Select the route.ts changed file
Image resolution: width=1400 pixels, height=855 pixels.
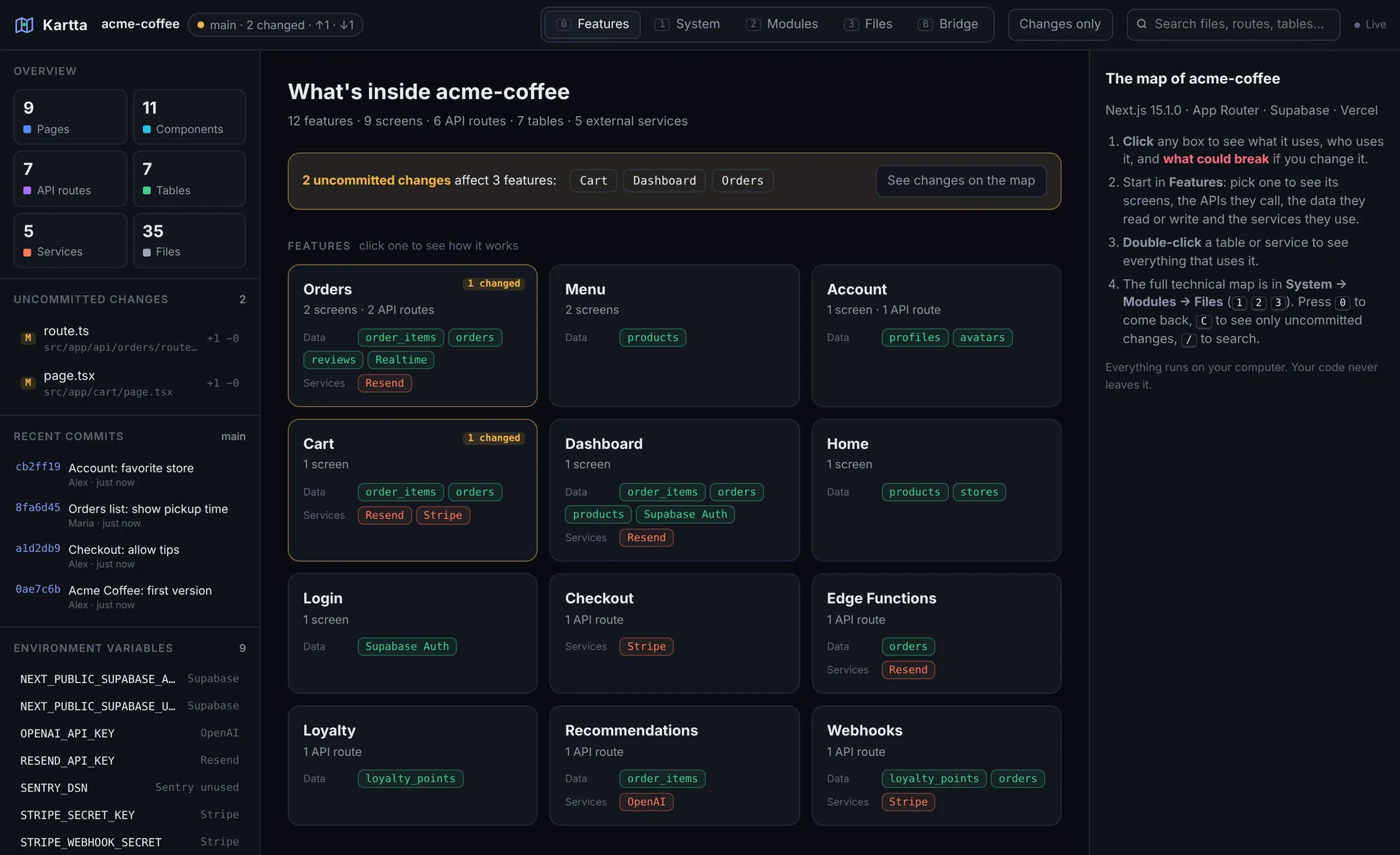(x=130, y=338)
